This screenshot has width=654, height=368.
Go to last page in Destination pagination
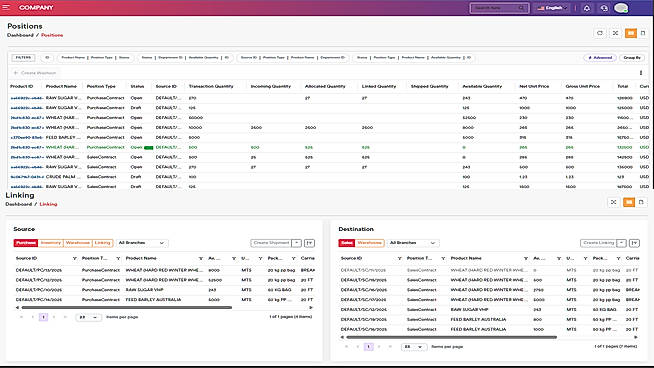[390, 347]
